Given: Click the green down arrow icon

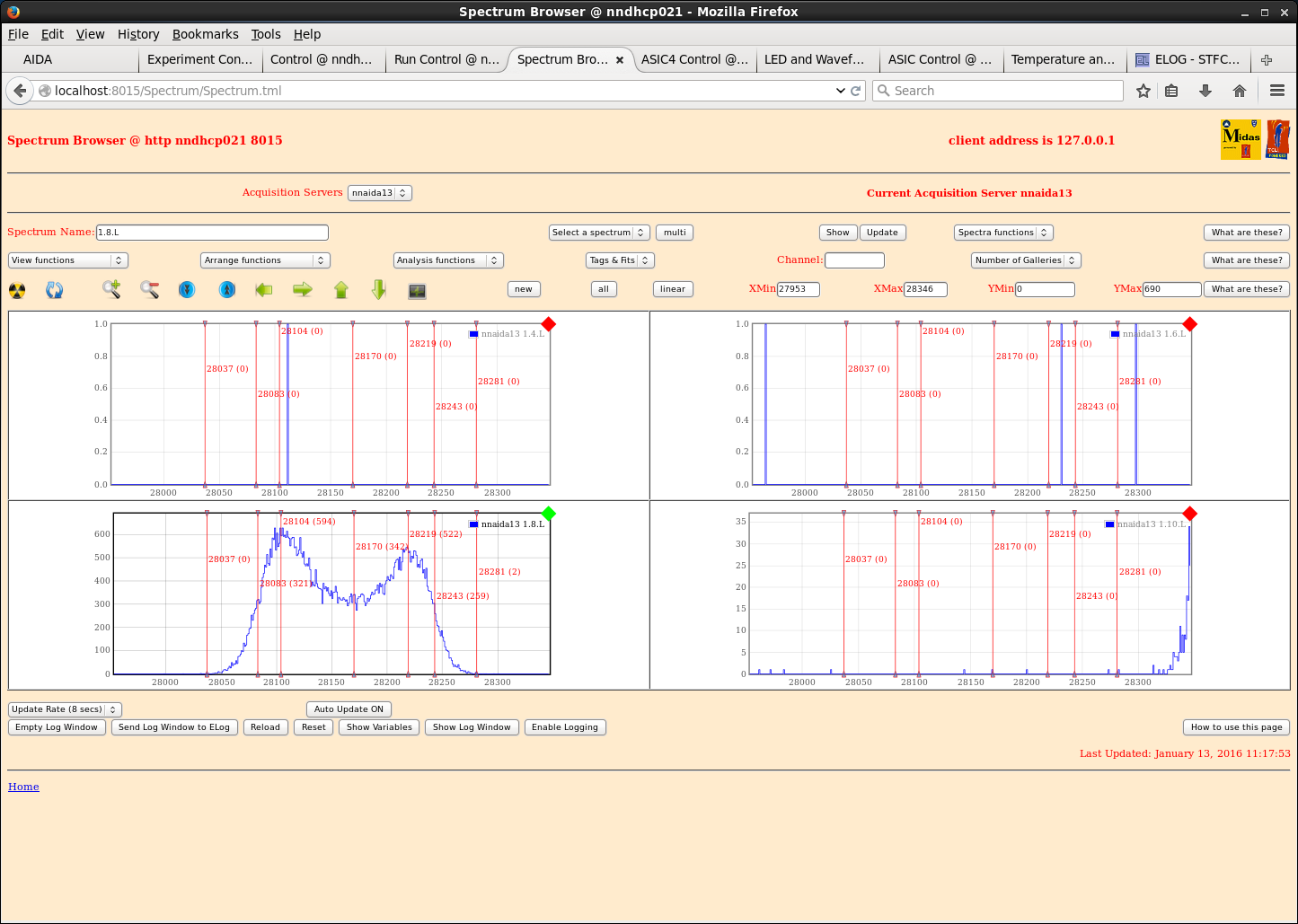Looking at the screenshot, I should pyautogui.click(x=379, y=289).
